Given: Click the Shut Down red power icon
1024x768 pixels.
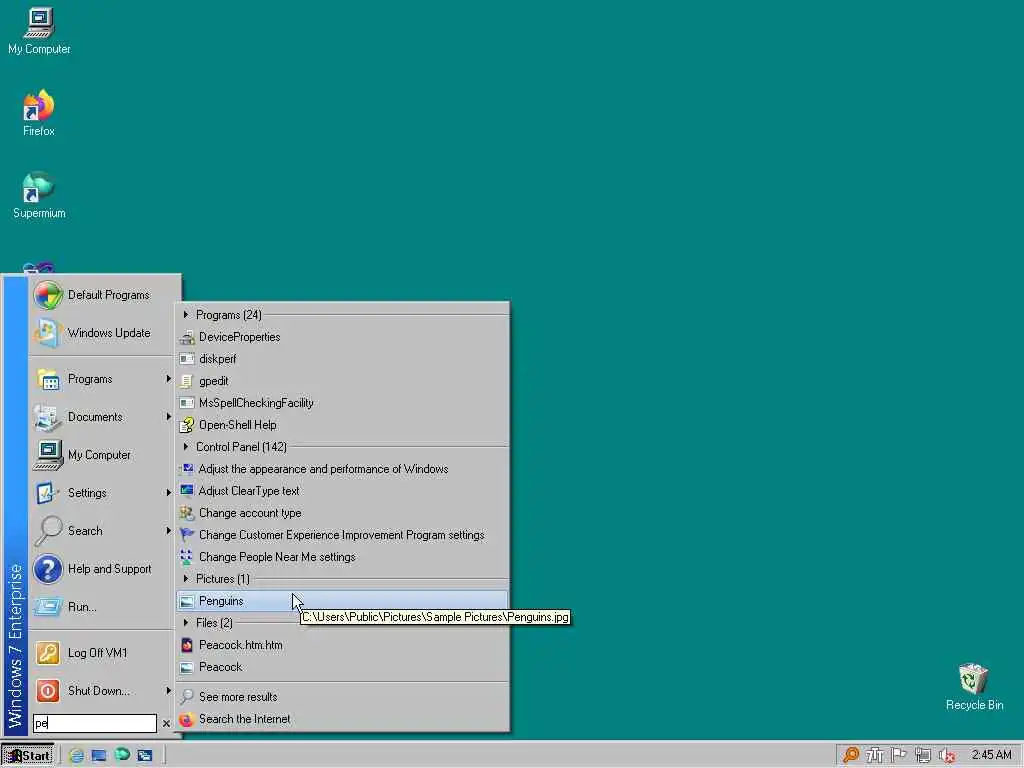Looking at the screenshot, I should [x=48, y=690].
